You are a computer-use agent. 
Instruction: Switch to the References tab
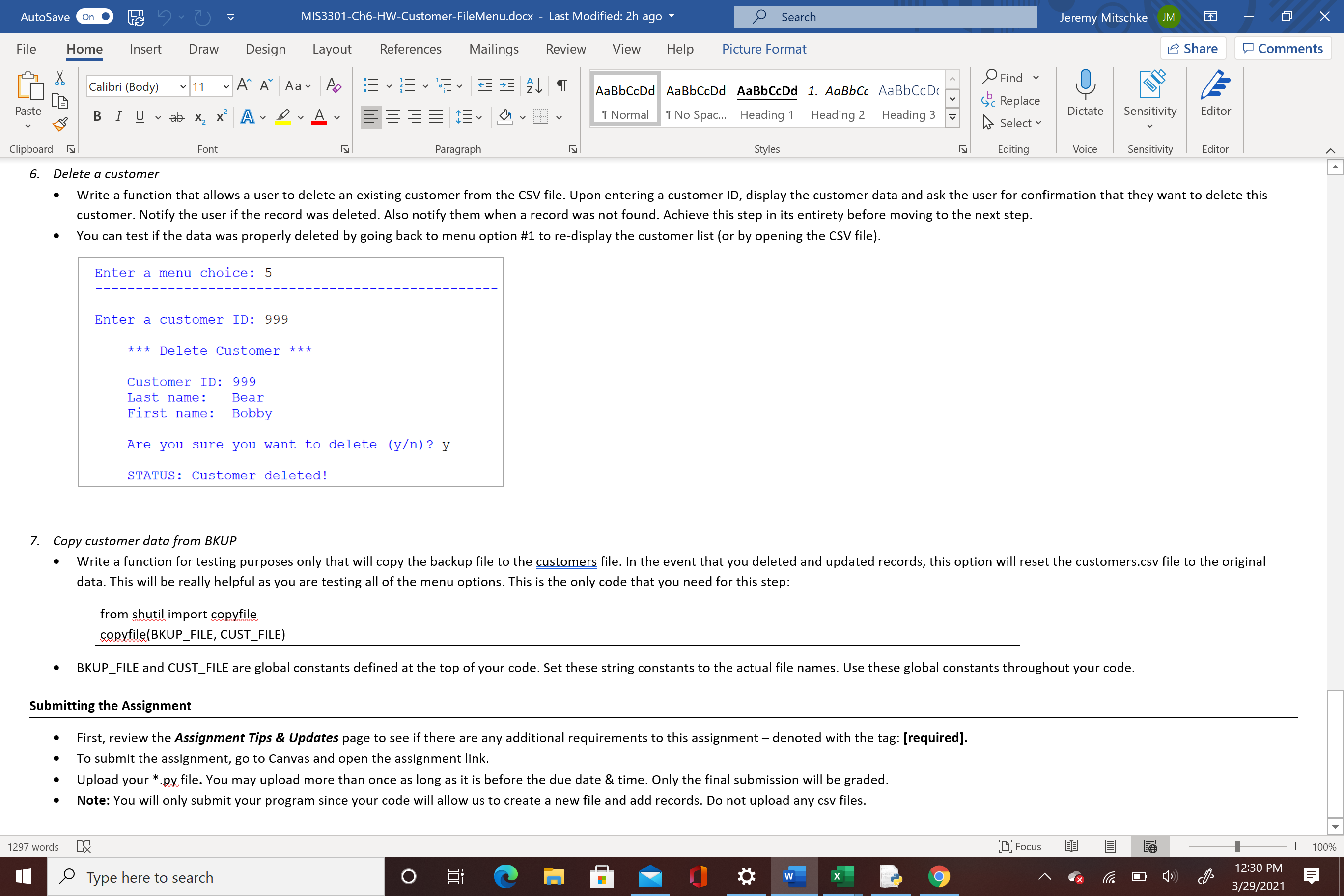point(410,49)
